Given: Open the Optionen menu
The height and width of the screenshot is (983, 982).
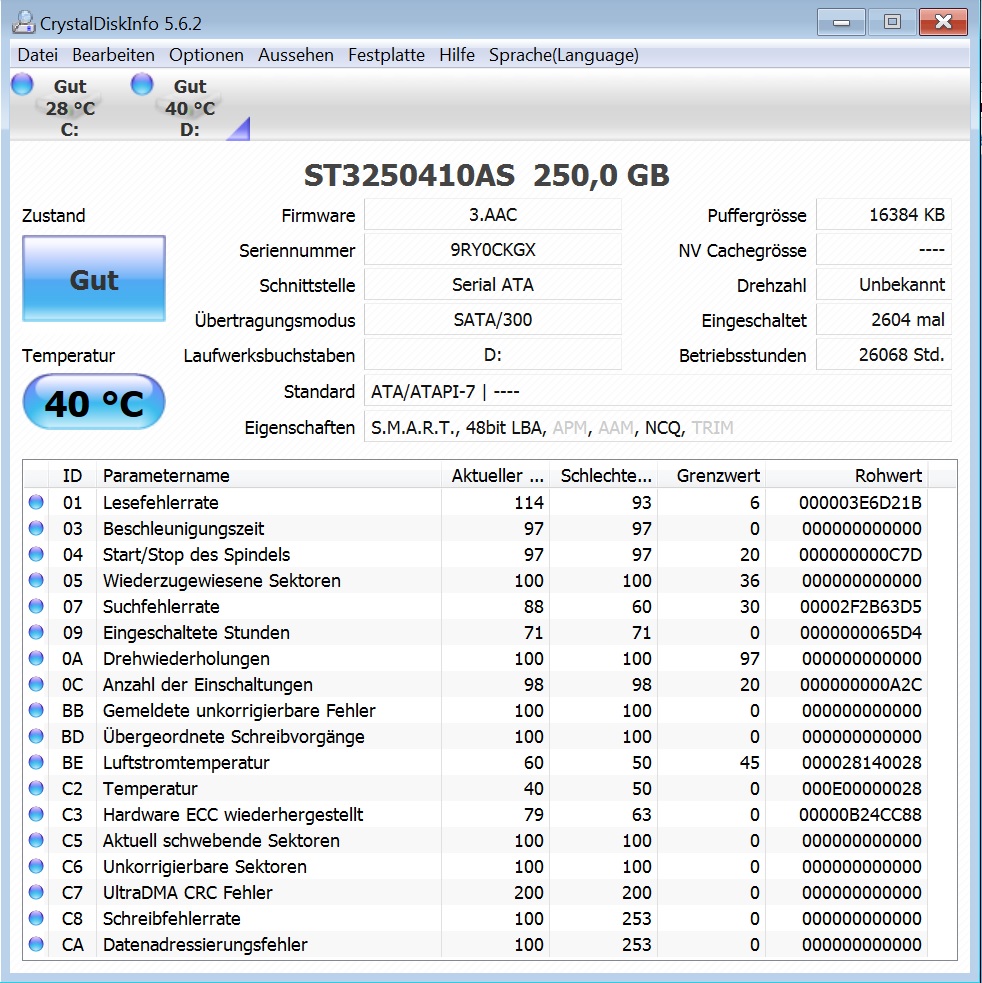Looking at the screenshot, I should coord(206,55).
